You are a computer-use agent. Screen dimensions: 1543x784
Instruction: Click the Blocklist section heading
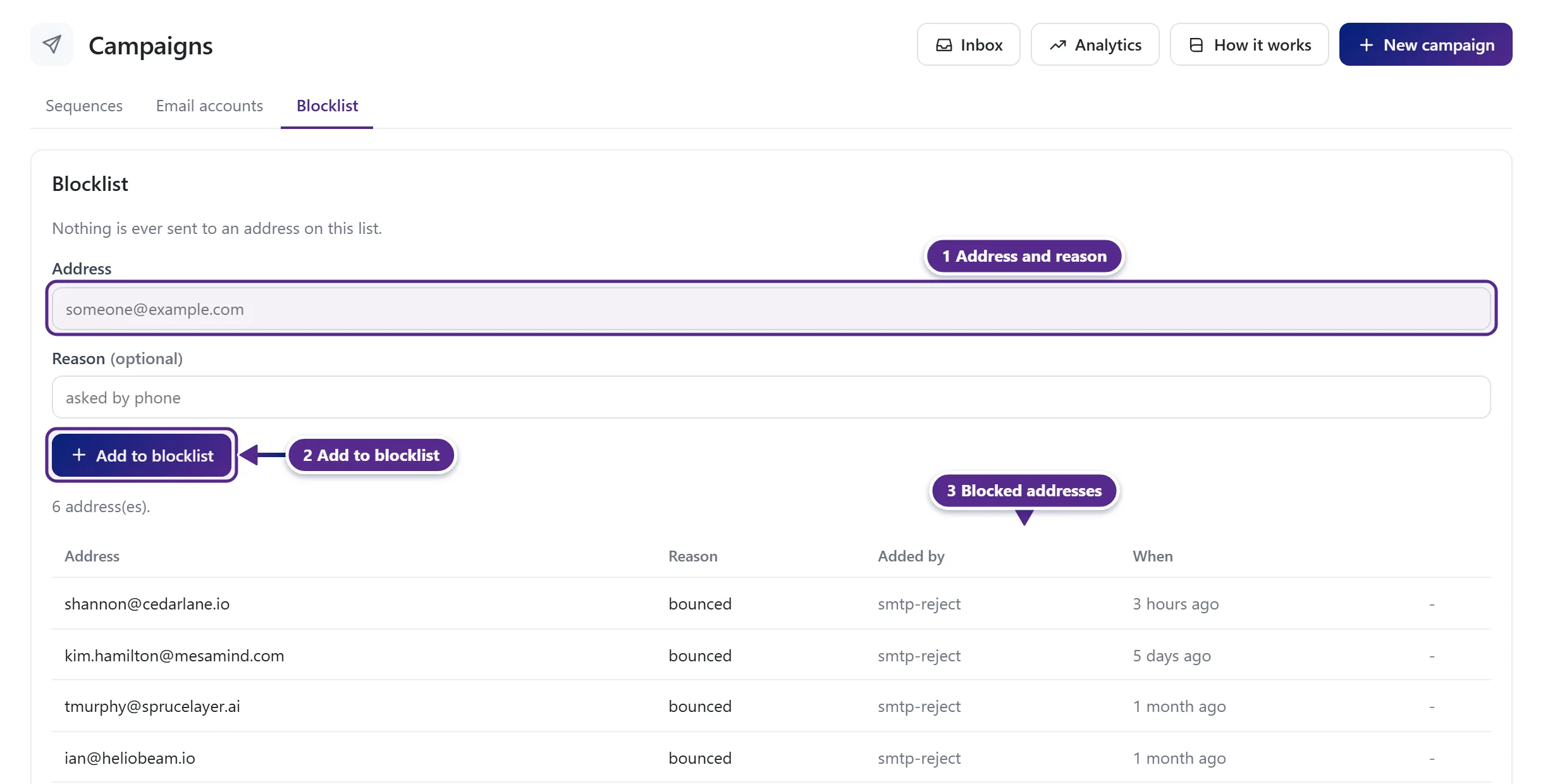[90, 183]
